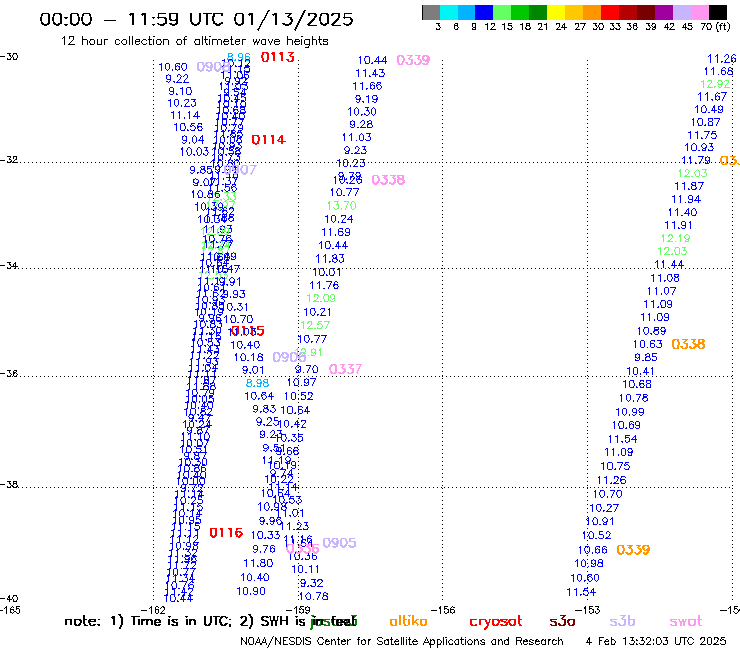Click the pink 'swot' legend label
740x650 pixels.
click(686, 621)
